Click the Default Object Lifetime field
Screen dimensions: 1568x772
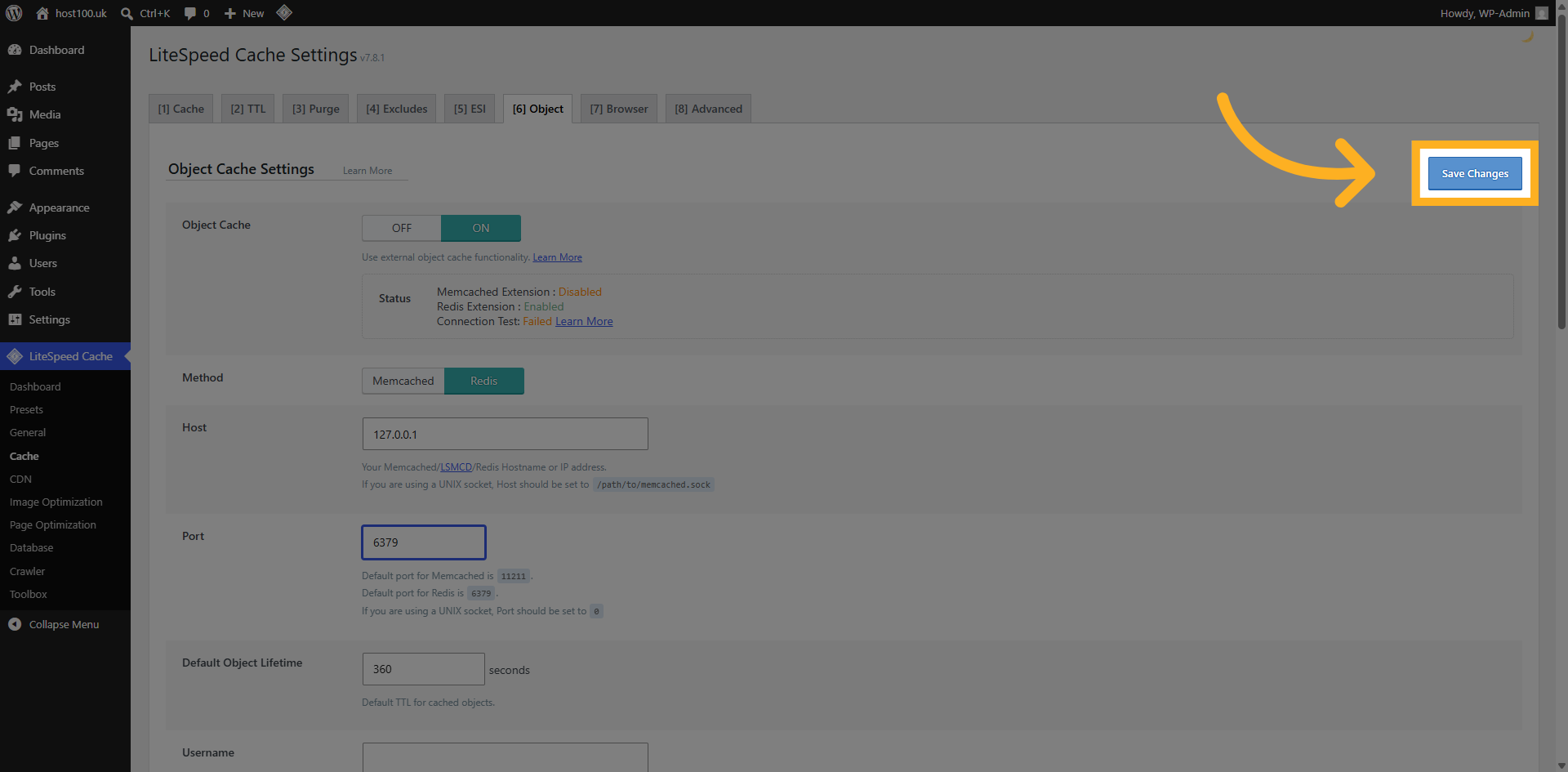point(424,669)
